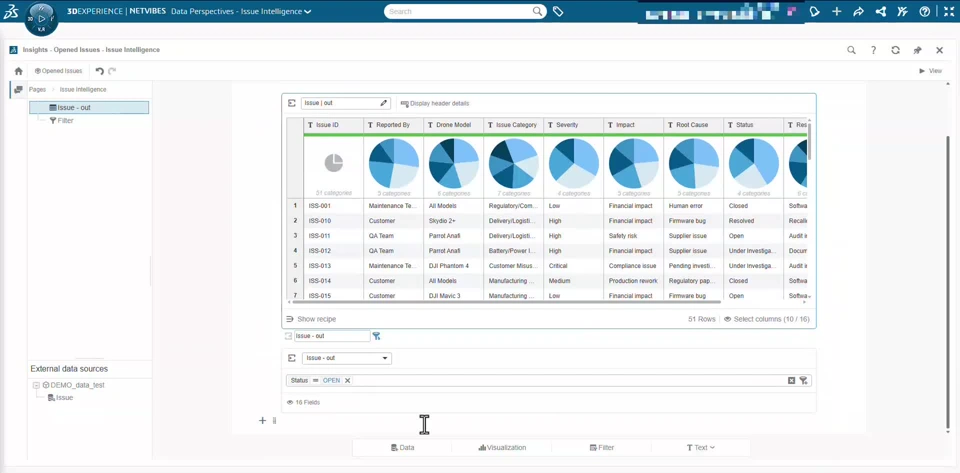Sort by the Issue ID column header
Screen dimensions: 960x473
(334, 125)
